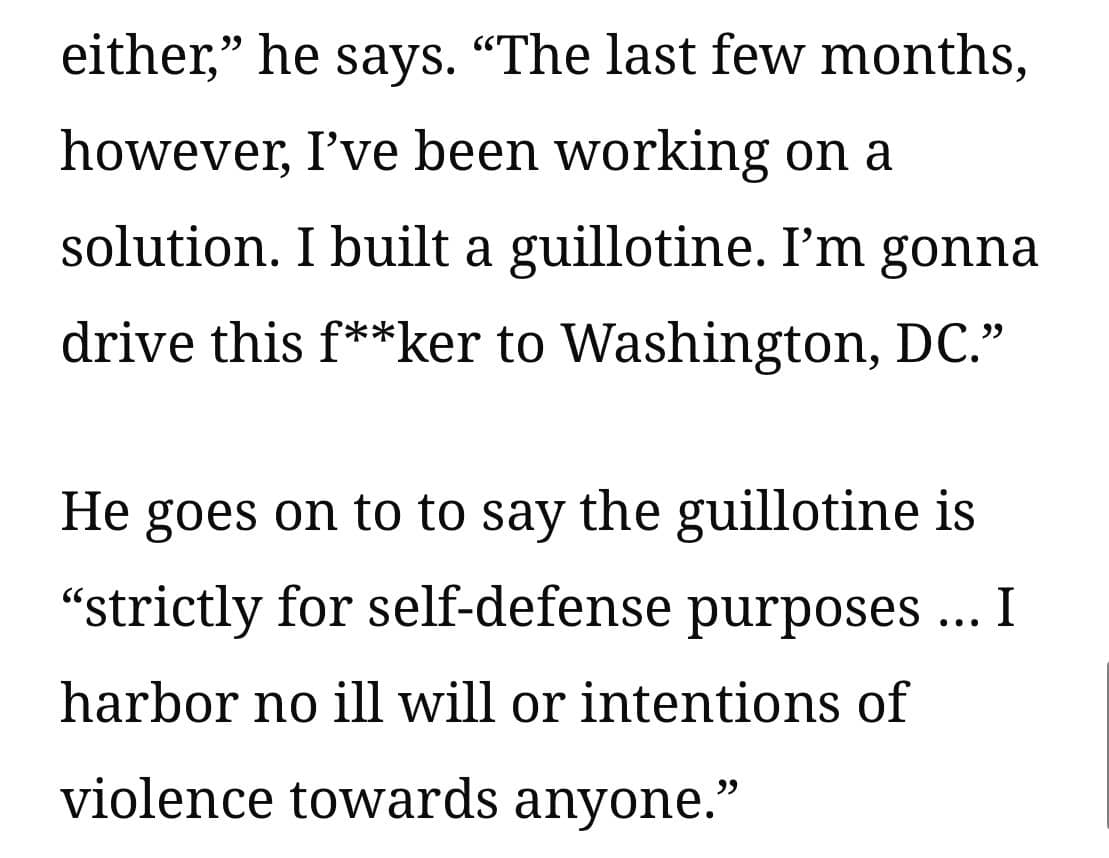Click "He" starting the second paragraph
1109x858 pixels.
95,511
